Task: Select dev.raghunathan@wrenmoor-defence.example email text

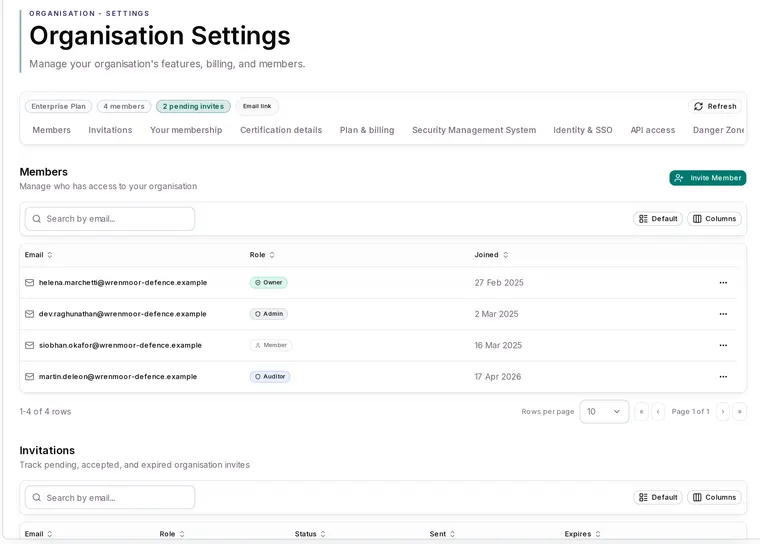Action: pos(123,314)
